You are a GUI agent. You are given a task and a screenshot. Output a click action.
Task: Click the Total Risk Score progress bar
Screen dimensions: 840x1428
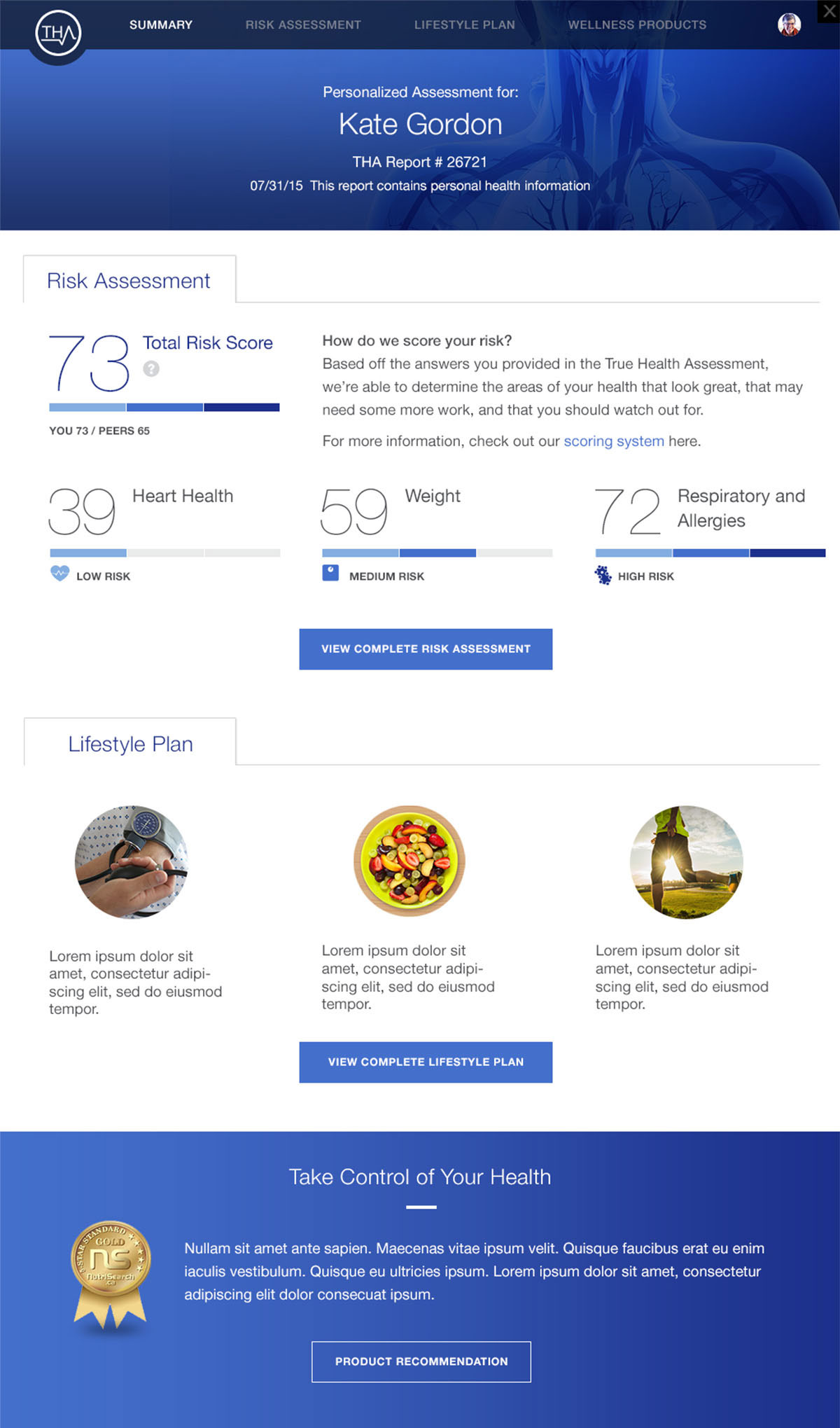click(164, 408)
